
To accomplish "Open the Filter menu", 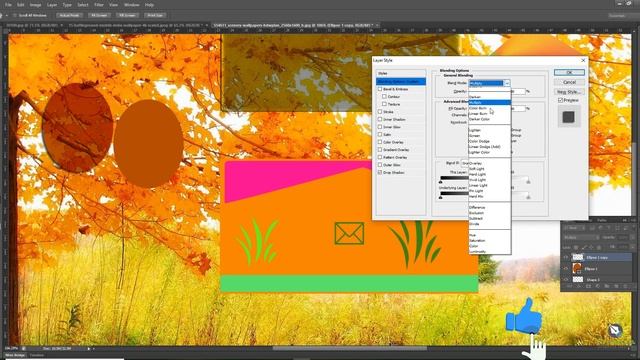I will (99, 5).
